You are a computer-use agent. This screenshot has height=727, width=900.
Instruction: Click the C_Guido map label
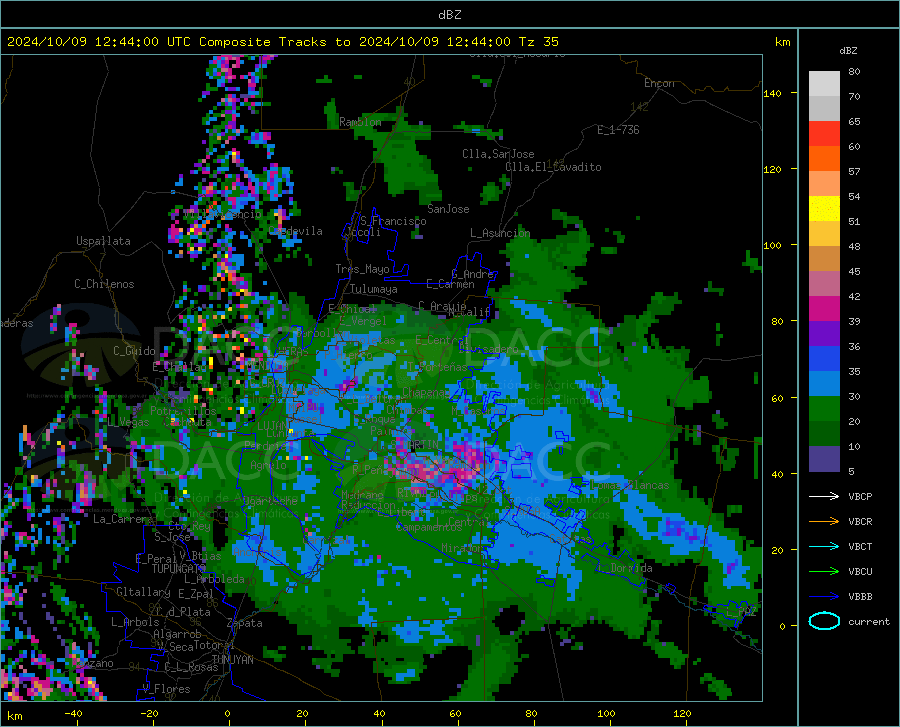pos(134,351)
